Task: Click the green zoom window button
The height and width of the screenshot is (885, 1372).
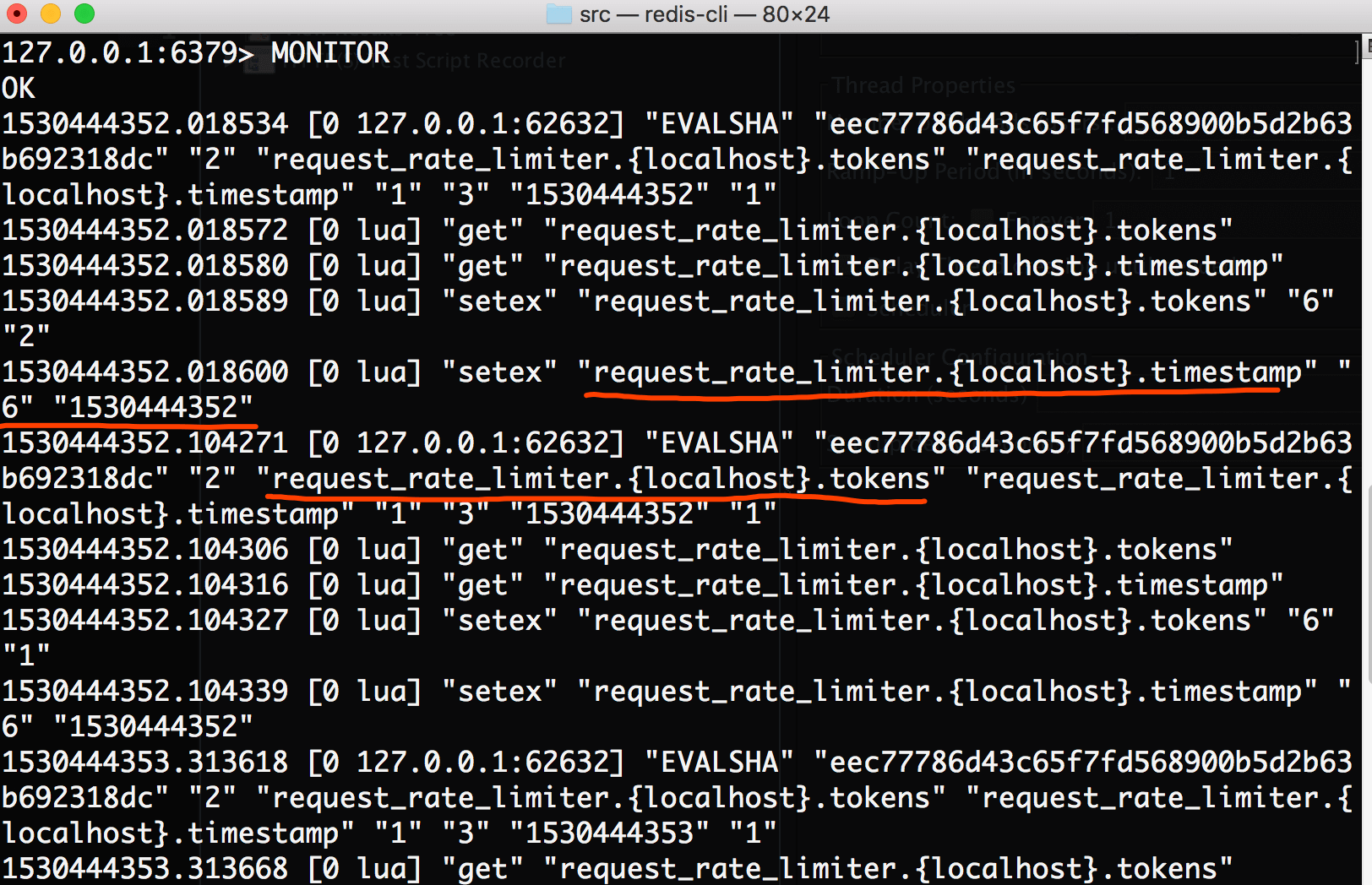Action: [84, 14]
